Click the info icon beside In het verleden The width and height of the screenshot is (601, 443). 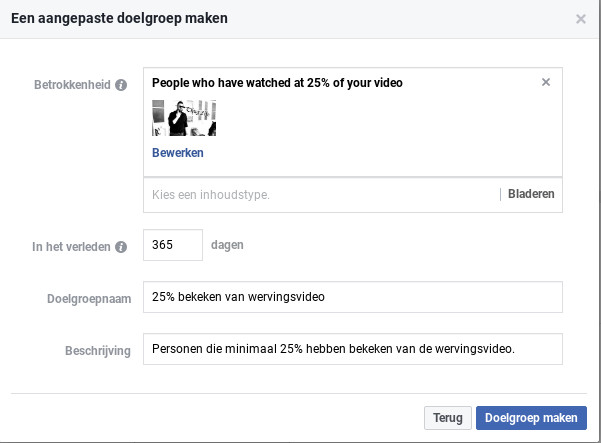pyautogui.click(x=121, y=247)
